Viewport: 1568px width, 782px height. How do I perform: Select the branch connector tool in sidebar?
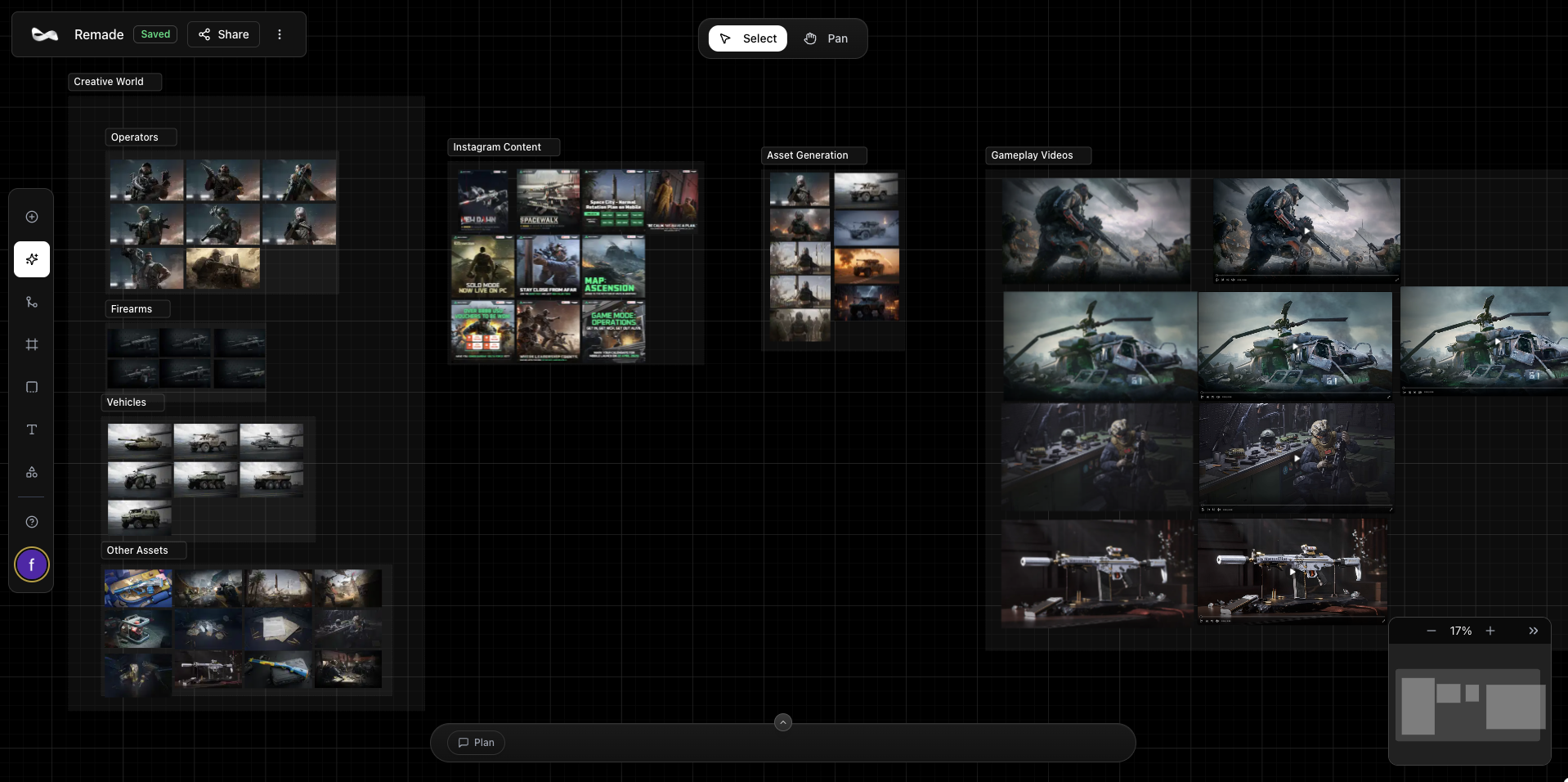[x=32, y=302]
